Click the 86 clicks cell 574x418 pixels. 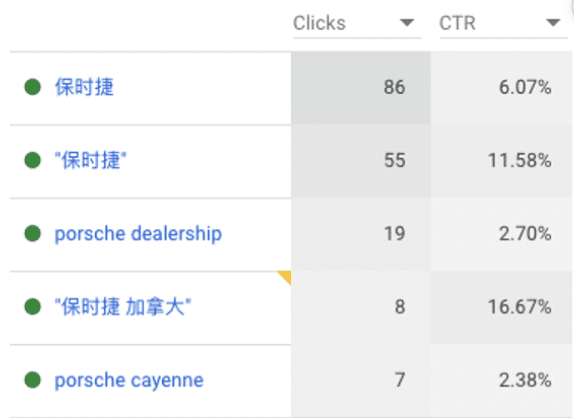361,88
